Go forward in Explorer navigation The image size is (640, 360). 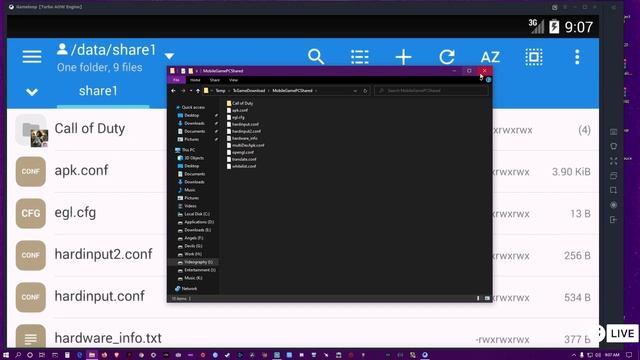point(183,91)
